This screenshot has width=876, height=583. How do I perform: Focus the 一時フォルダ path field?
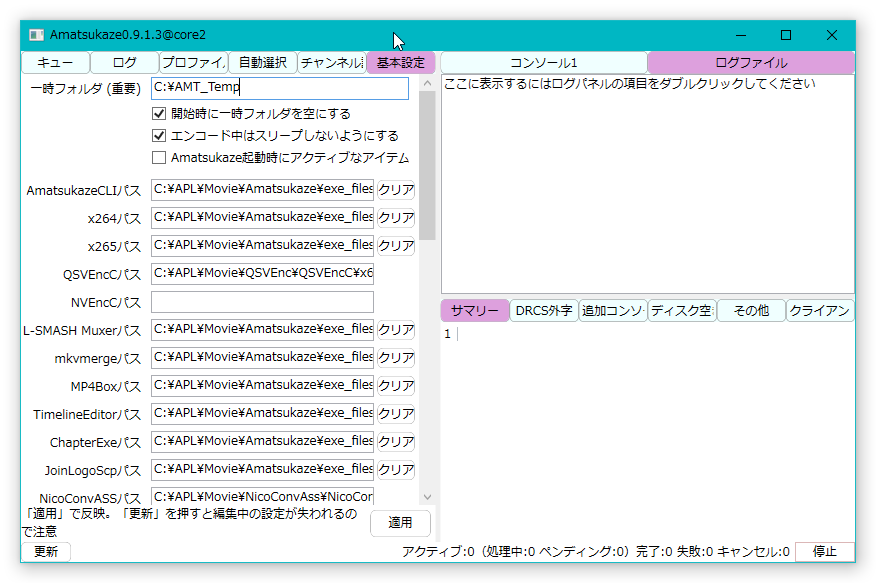280,88
